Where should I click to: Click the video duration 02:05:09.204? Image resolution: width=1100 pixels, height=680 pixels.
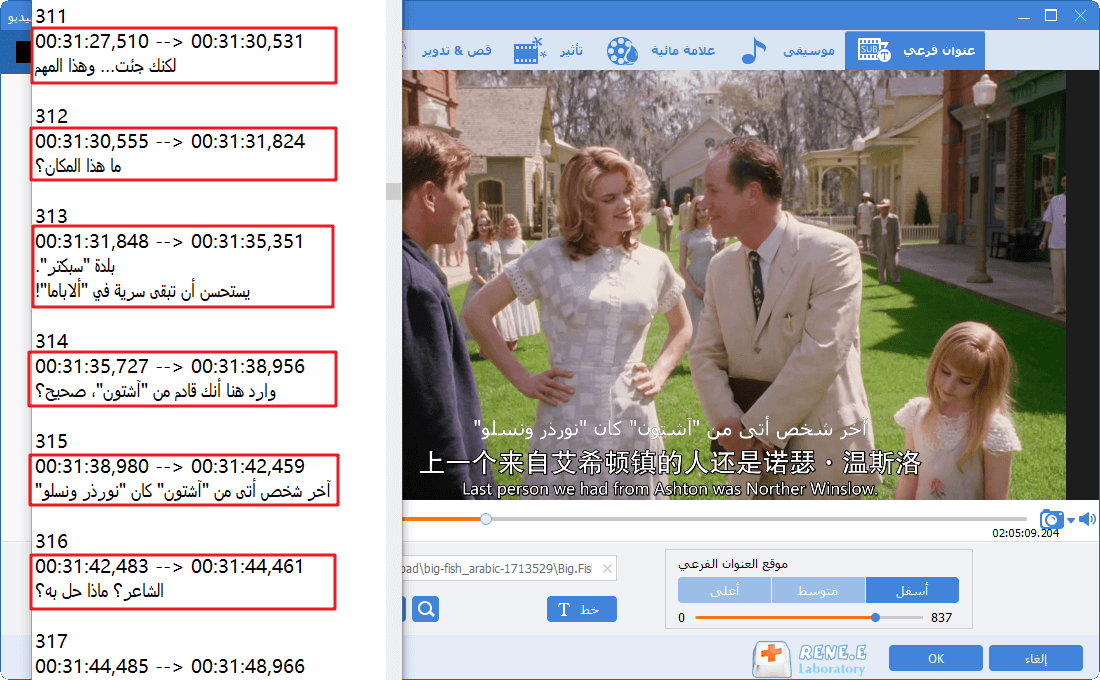[x=1025, y=533]
